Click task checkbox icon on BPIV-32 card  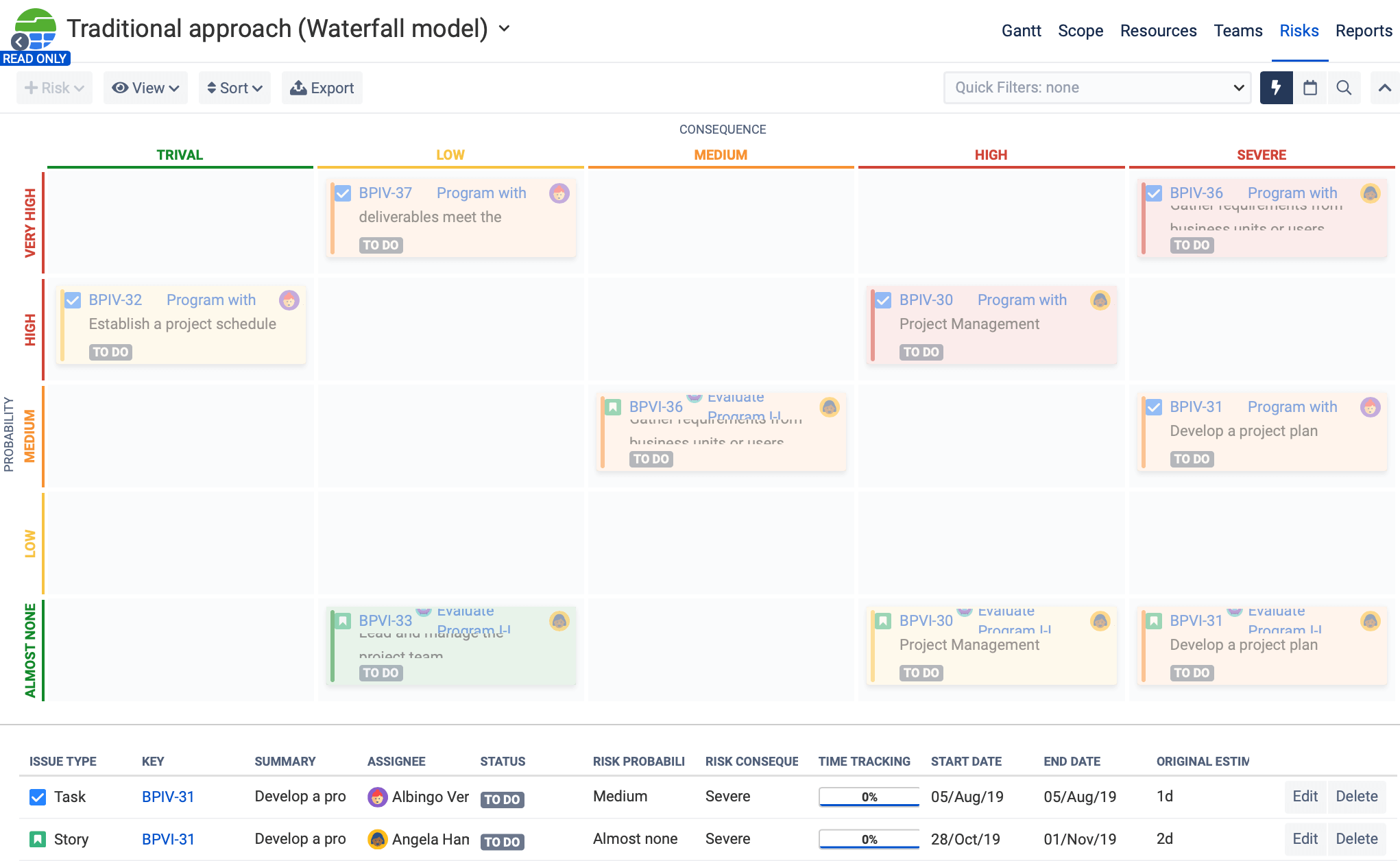click(x=73, y=300)
